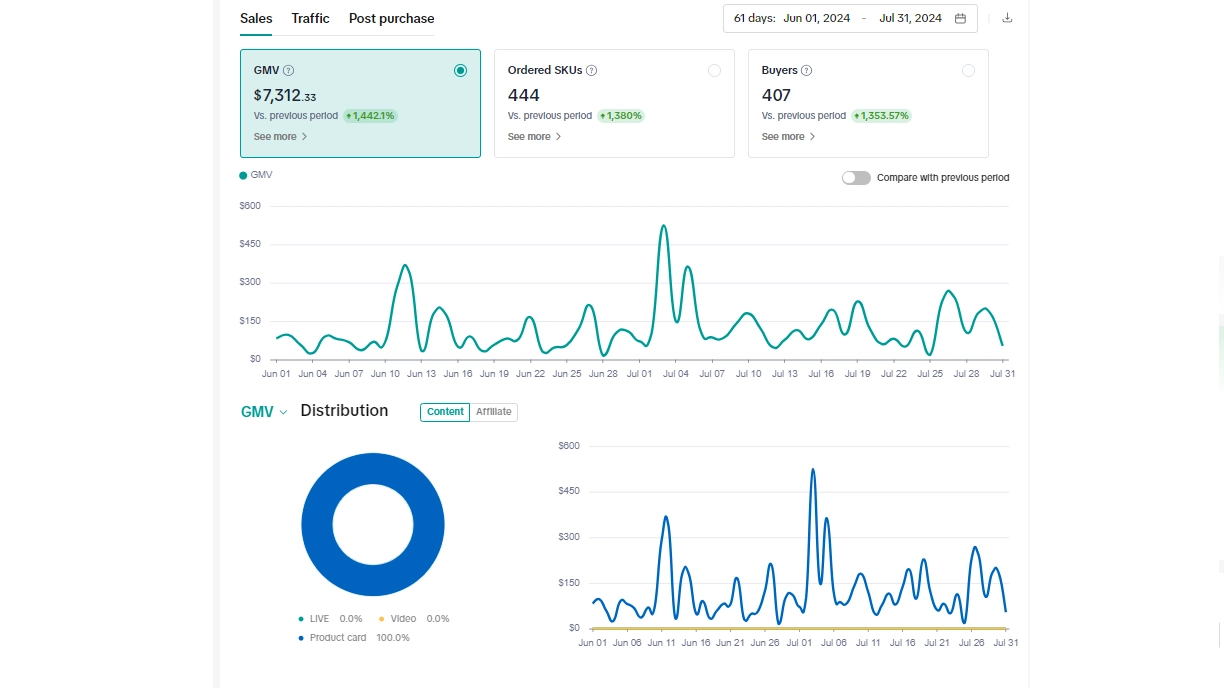Switch to the Traffic tab
The image size is (1224, 688).
pos(310,18)
